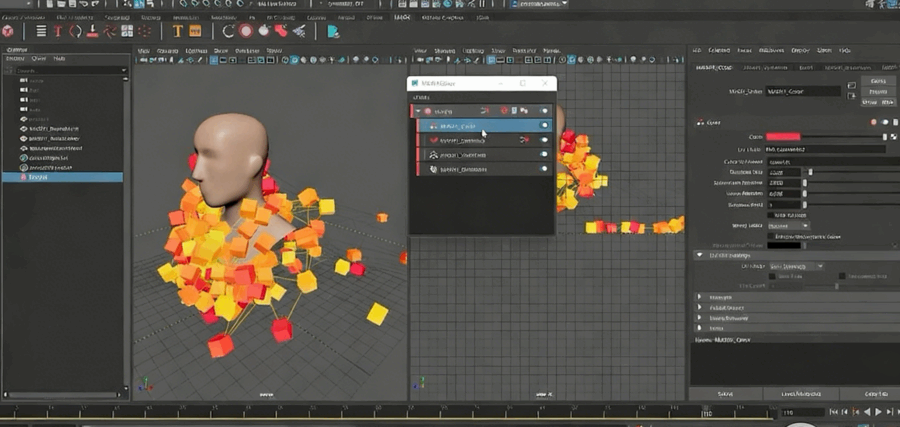This screenshot has width=900, height=427.
Task: Click the orange keyboard-style icon beside the T
Action: click(197, 30)
